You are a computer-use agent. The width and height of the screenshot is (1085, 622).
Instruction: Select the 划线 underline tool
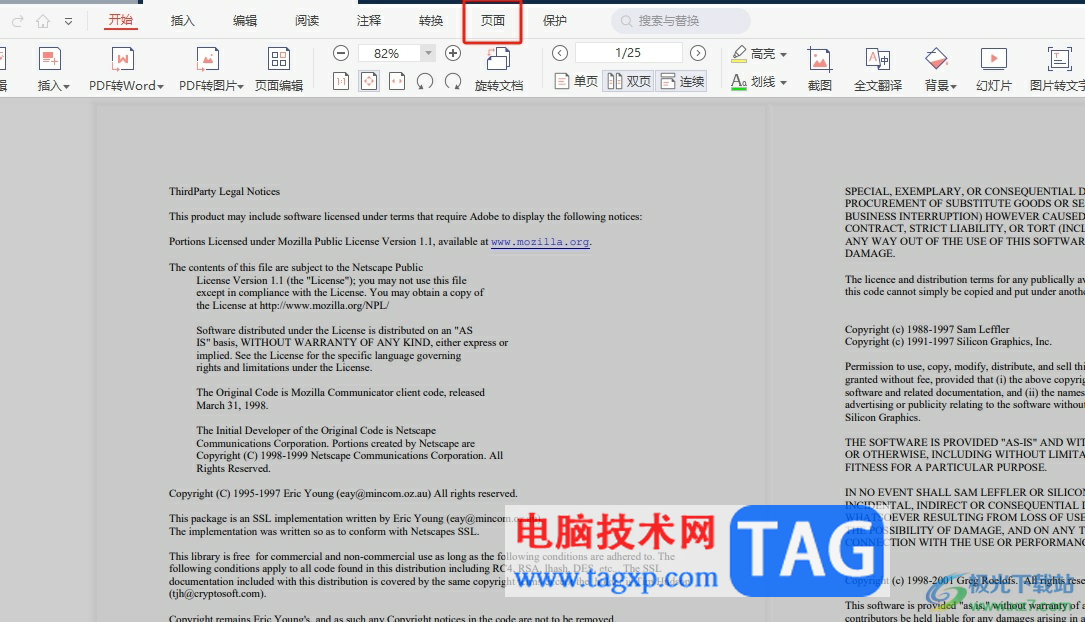[x=753, y=82]
